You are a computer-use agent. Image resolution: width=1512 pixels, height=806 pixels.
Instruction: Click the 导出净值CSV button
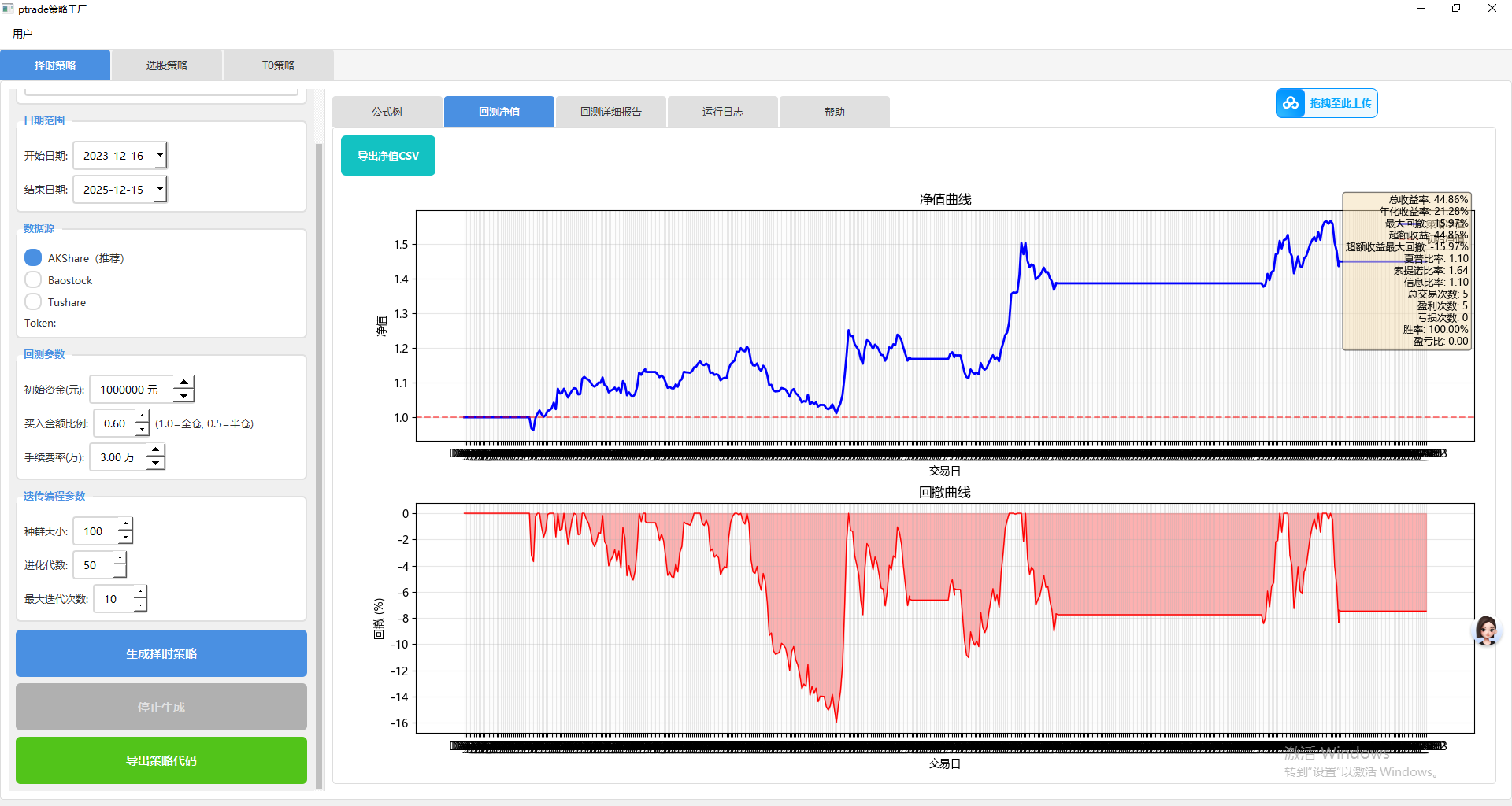388,156
